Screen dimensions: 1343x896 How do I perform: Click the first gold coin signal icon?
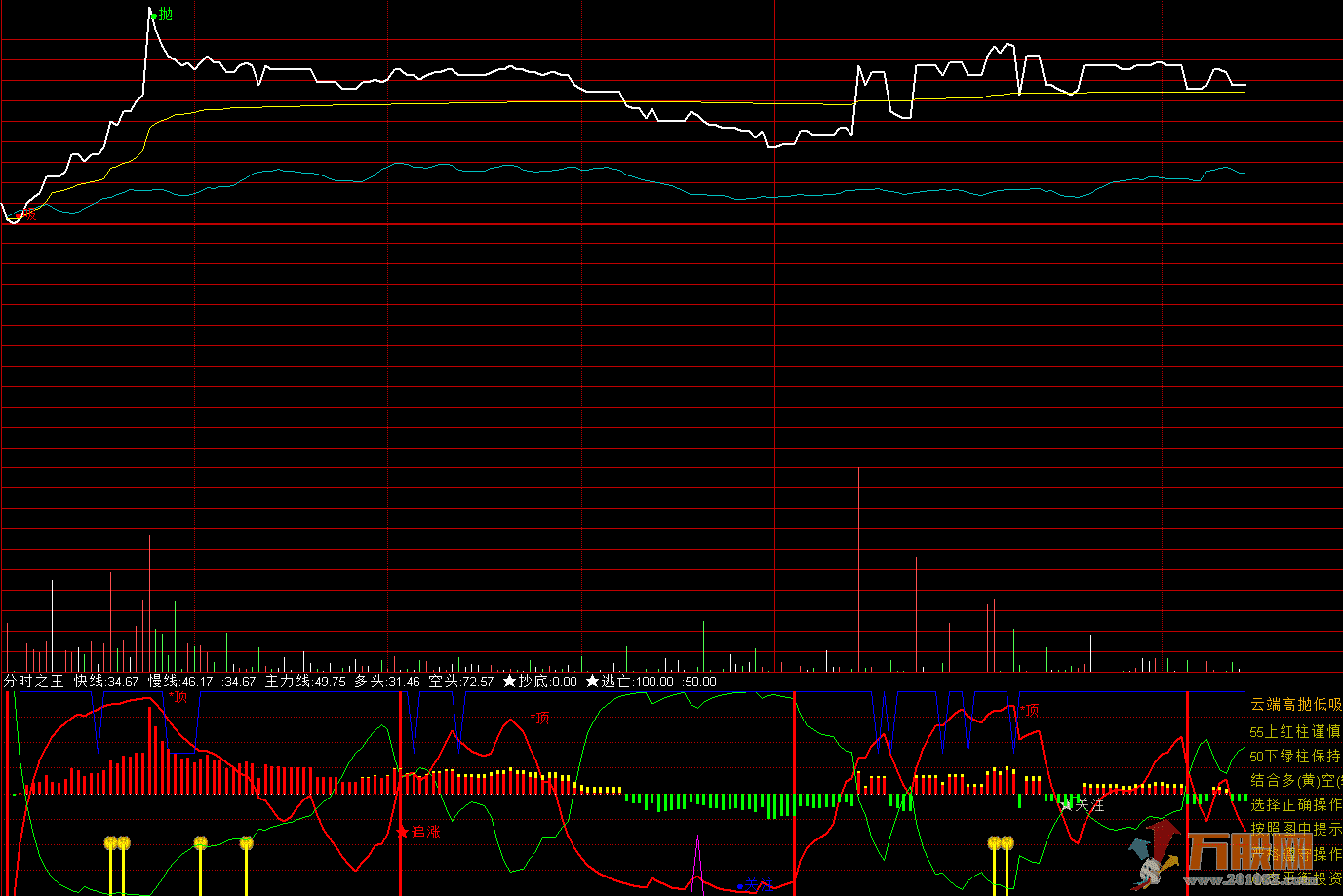point(111,841)
